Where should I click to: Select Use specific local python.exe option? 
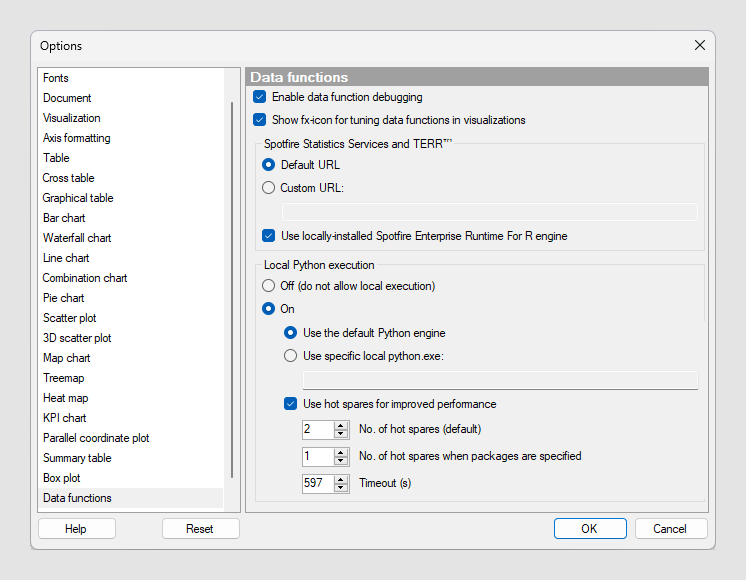(x=290, y=356)
